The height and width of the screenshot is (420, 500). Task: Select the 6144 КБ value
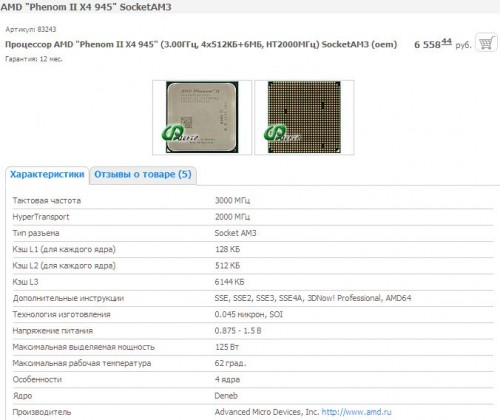pos(229,282)
